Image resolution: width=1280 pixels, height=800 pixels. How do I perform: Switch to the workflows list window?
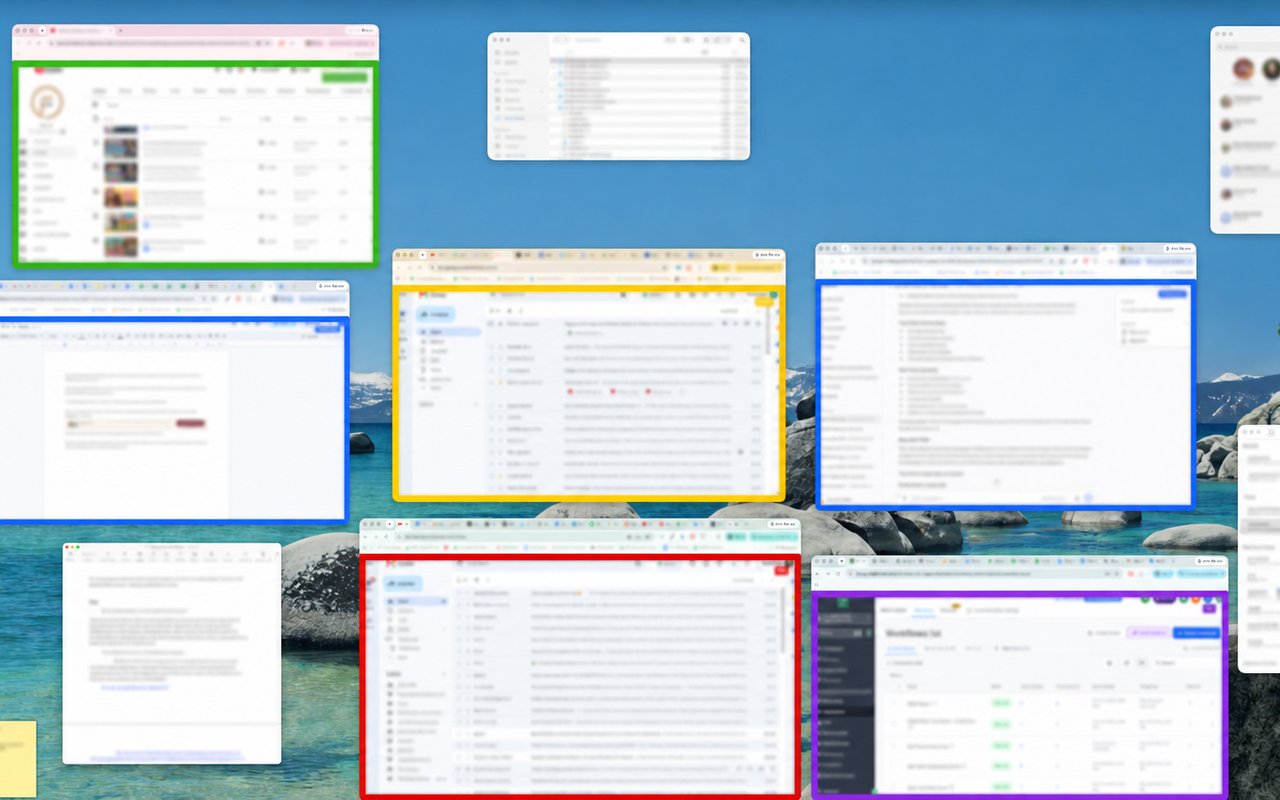click(1019, 677)
